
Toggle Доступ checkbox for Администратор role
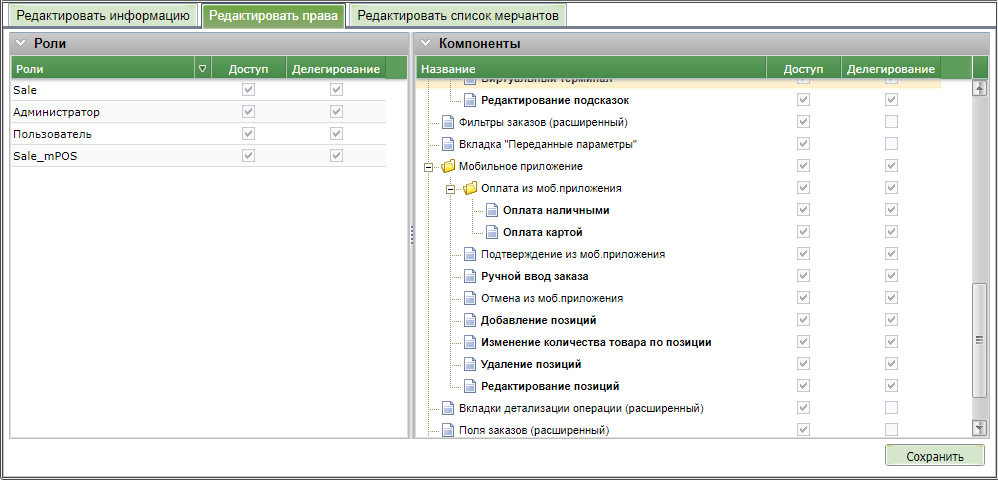[249, 112]
